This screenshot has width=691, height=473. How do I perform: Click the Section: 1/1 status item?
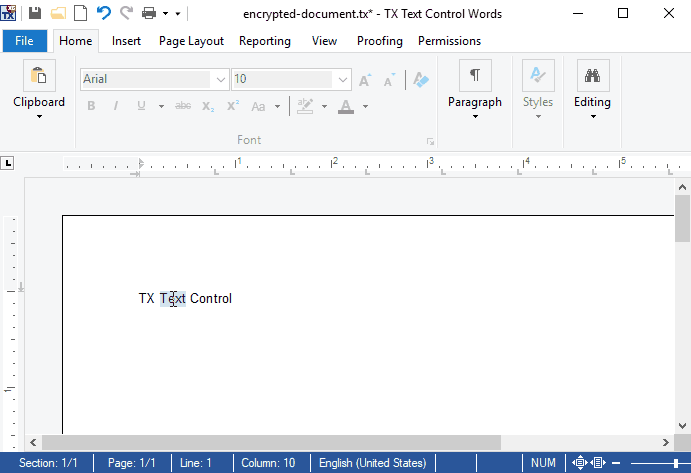[x=48, y=463]
